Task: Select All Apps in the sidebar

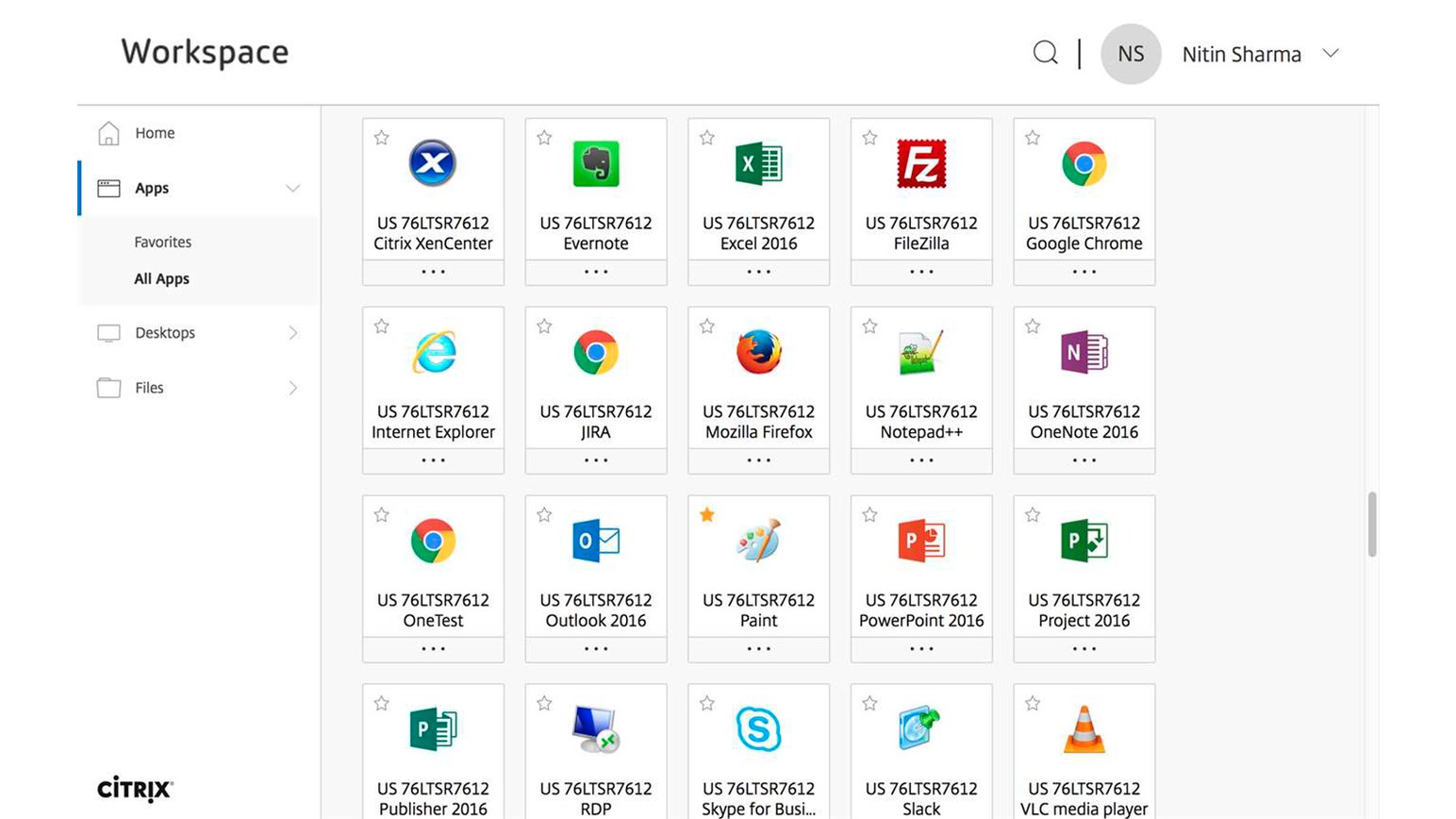Action: [161, 278]
